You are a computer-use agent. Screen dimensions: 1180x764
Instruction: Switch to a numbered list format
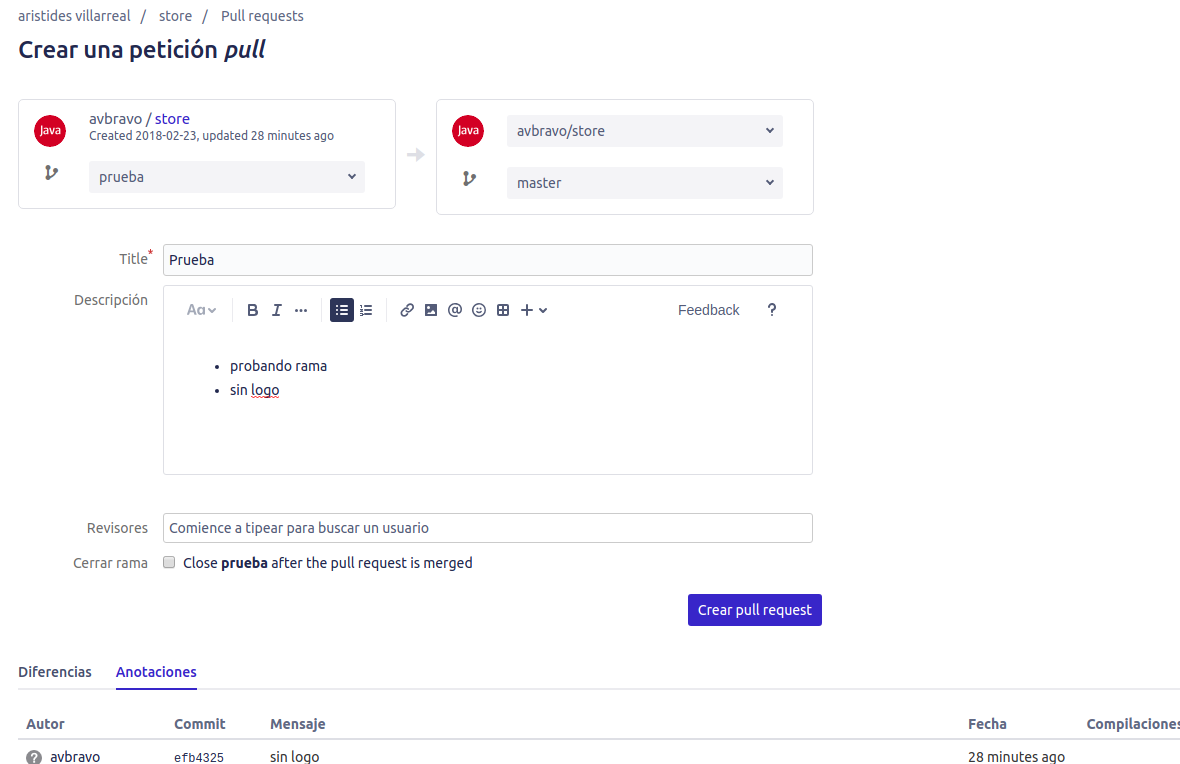point(366,310)
